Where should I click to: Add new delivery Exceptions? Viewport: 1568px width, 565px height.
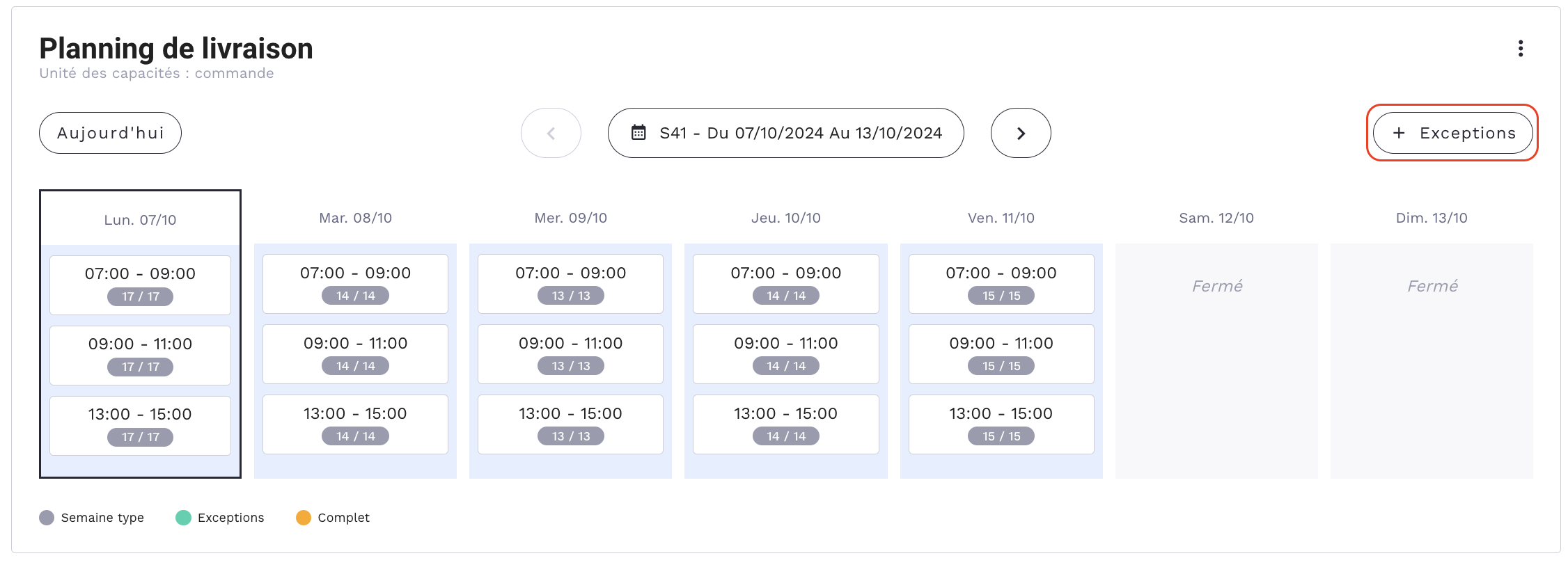[1452, 133]
